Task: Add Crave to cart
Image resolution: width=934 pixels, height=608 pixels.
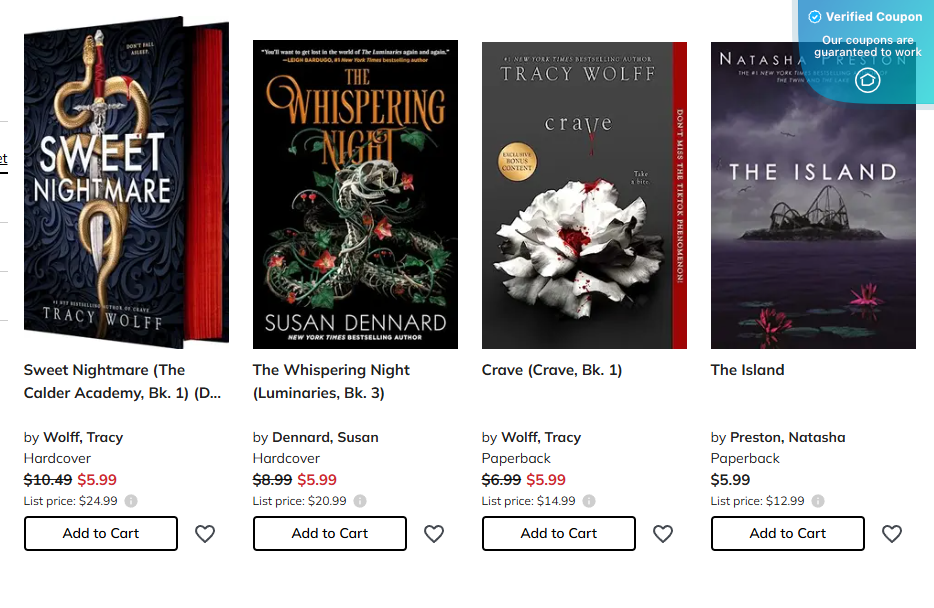Action: [x=558, y=534]
